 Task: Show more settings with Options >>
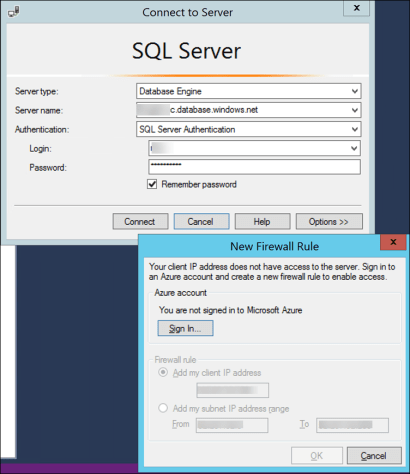pyautogui.click(x=329, y=222)
